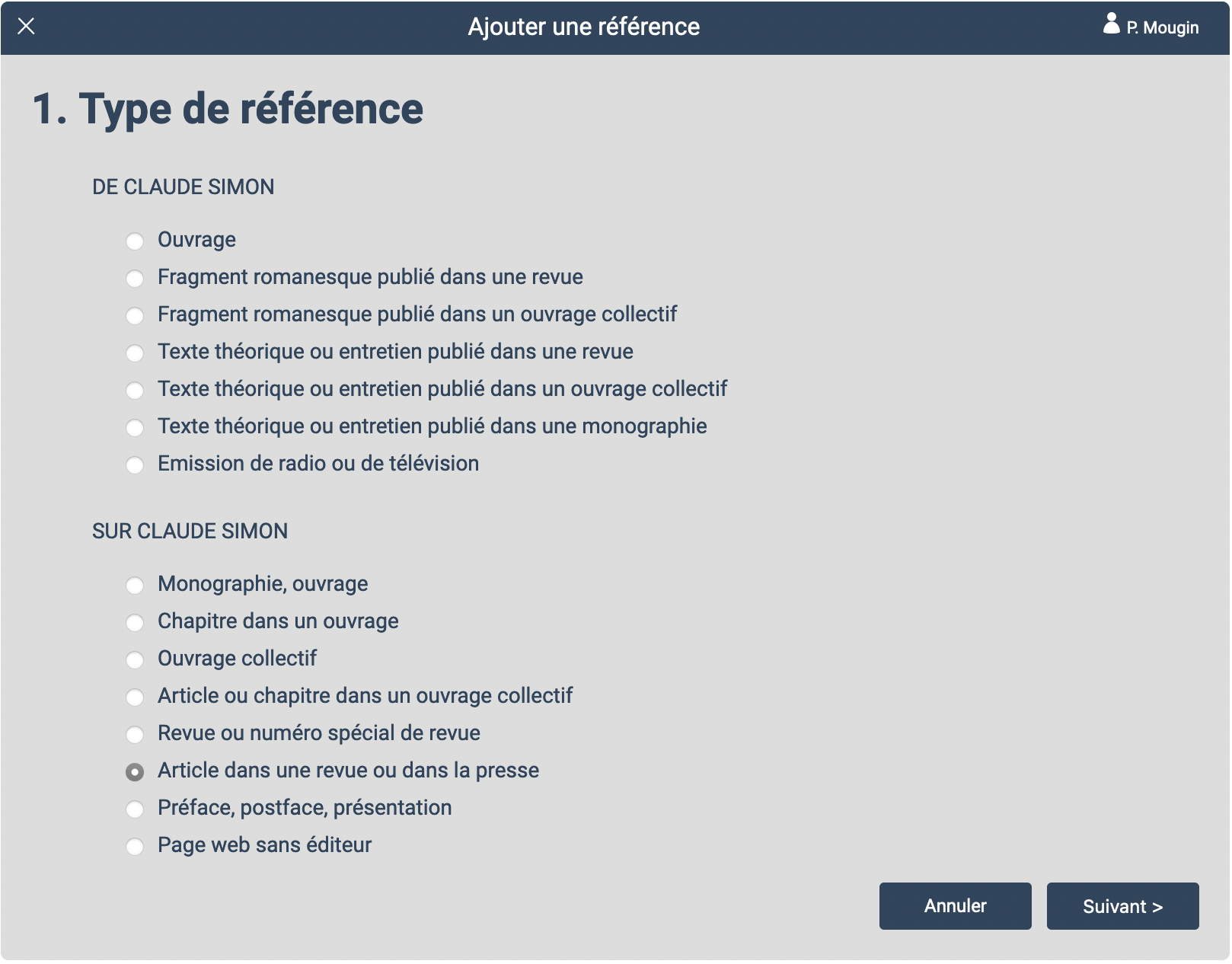This screenshot has height=964, width=1232.
Task: Select Préface, postface, présentation option
Action: (135, 809)
